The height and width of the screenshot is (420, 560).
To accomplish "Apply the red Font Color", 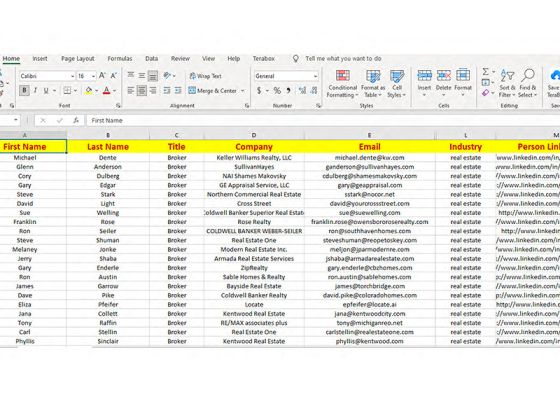I will point(106,91).
